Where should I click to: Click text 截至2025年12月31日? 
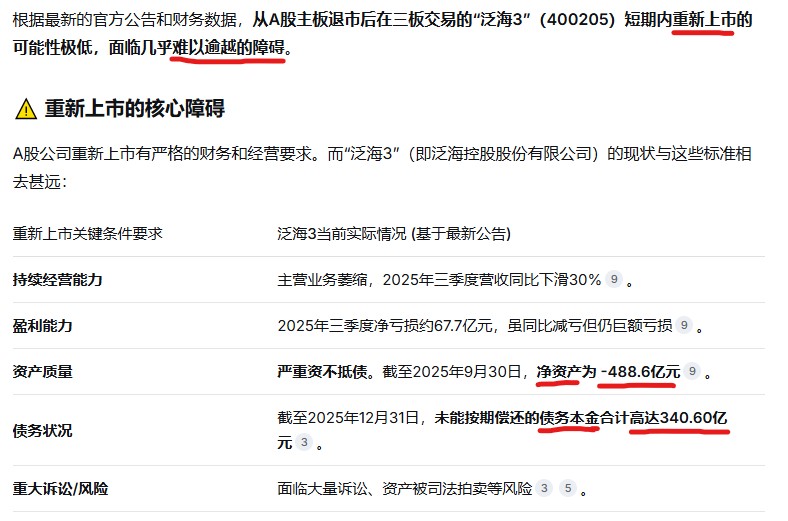(348, 418)
